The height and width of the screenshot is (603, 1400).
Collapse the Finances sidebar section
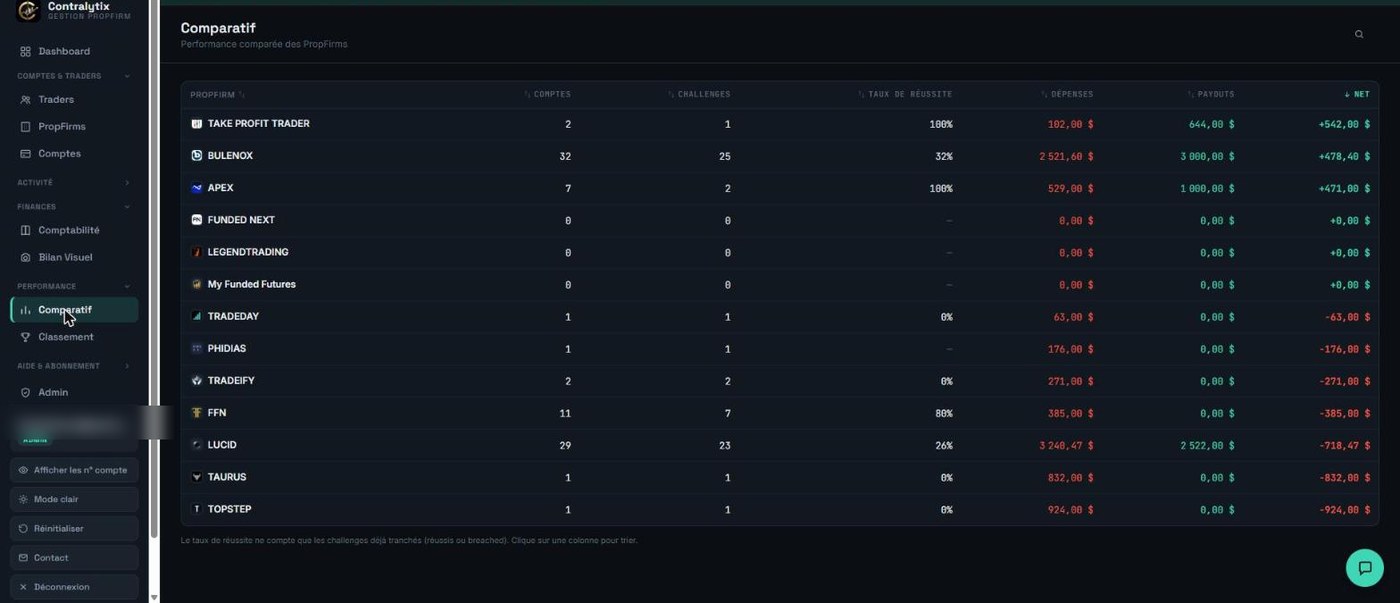point(74,207)
